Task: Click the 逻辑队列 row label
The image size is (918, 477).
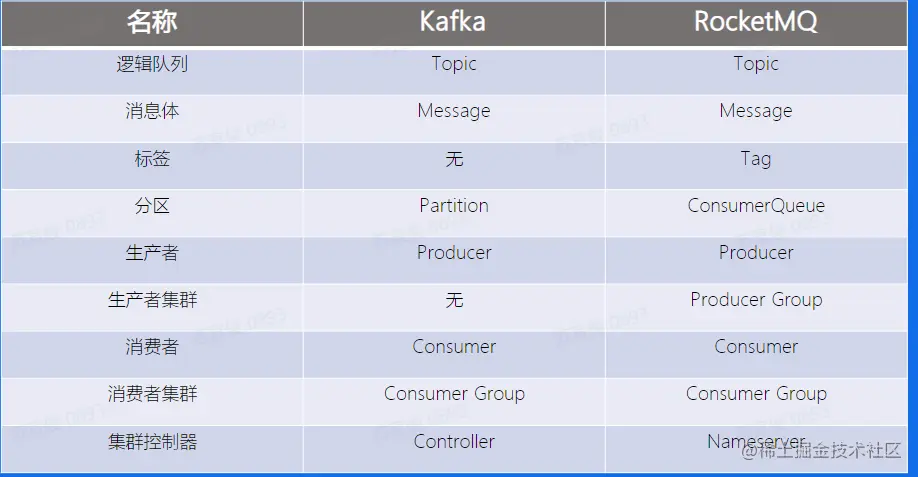Action: coord(152,63)
